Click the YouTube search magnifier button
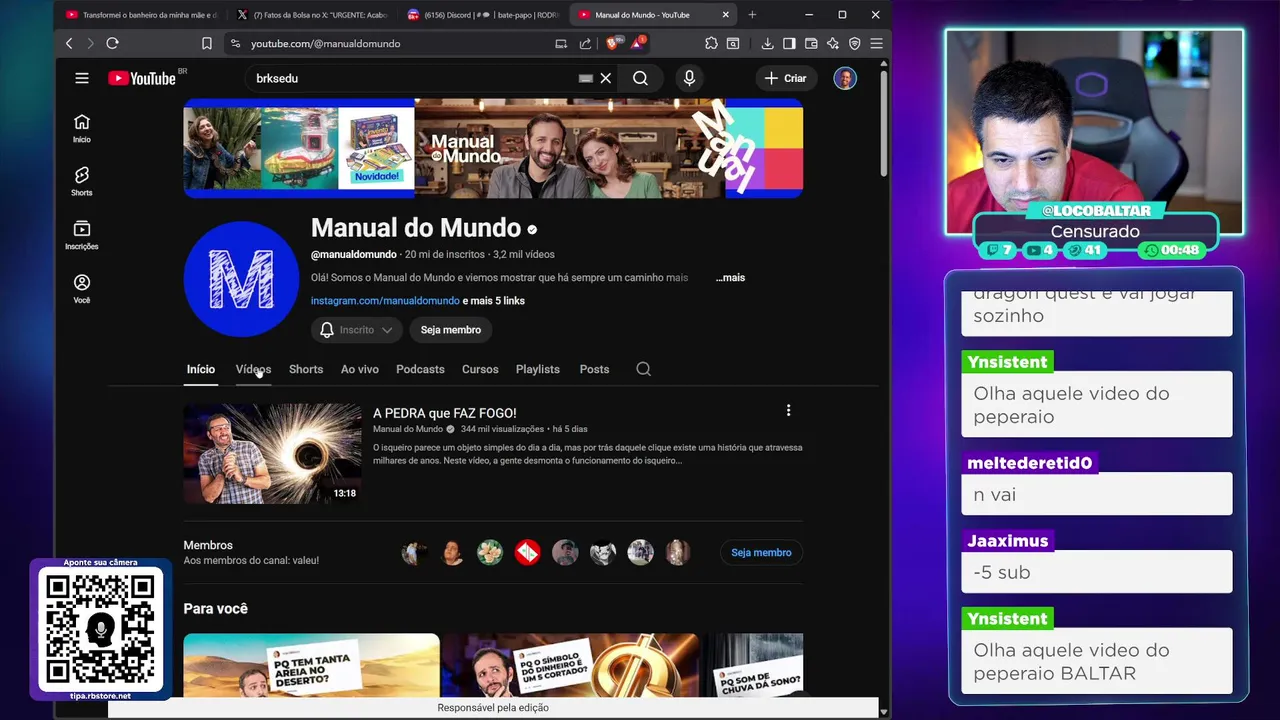The image size is (1280, 720). coord(640,78)
